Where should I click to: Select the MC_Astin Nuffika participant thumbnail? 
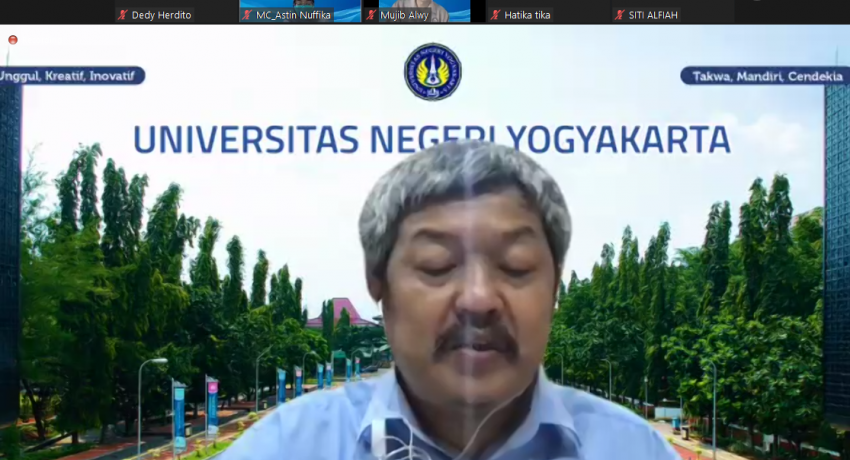[300, 11]
